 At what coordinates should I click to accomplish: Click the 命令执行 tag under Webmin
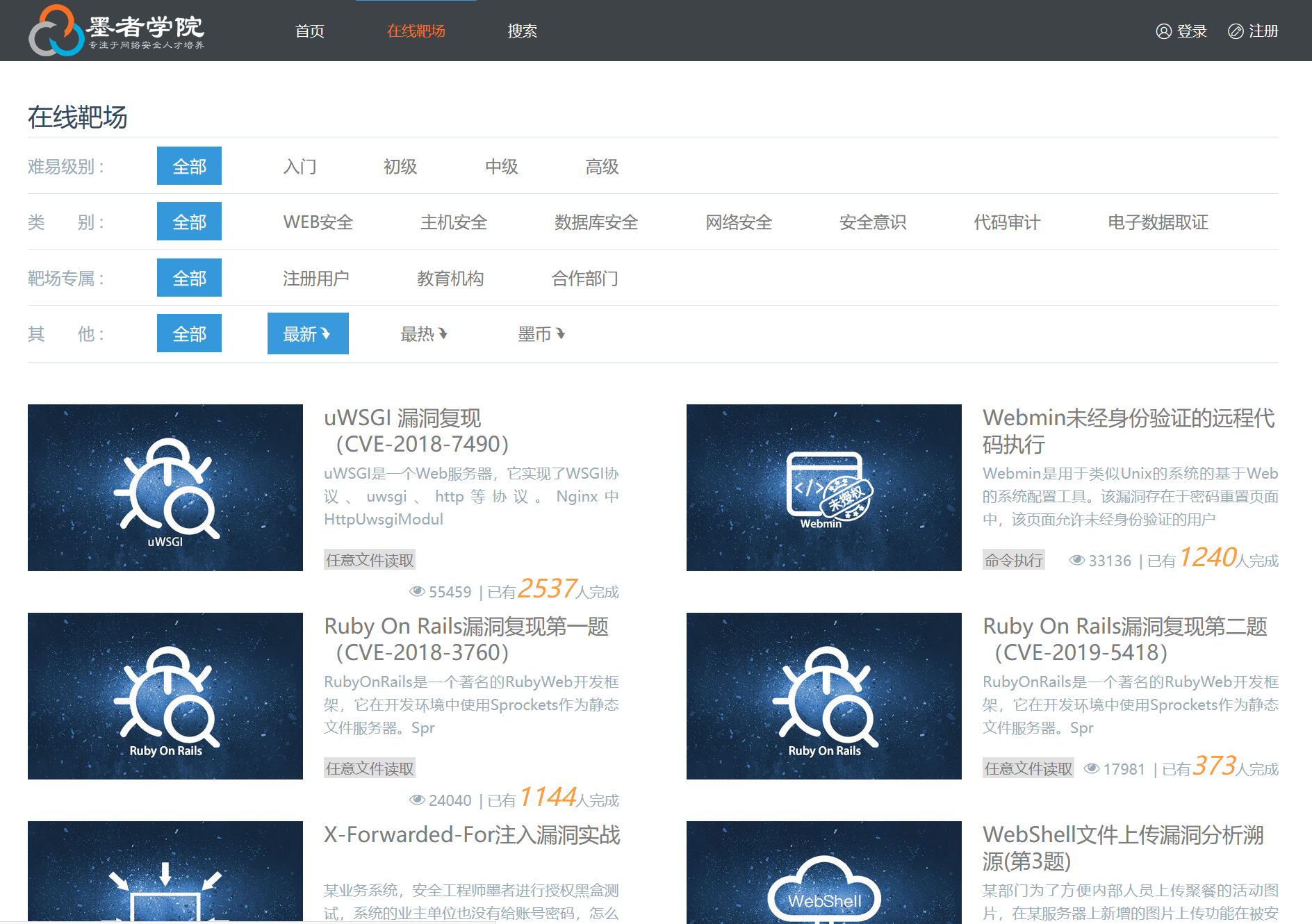click(x=1013, y=560)
